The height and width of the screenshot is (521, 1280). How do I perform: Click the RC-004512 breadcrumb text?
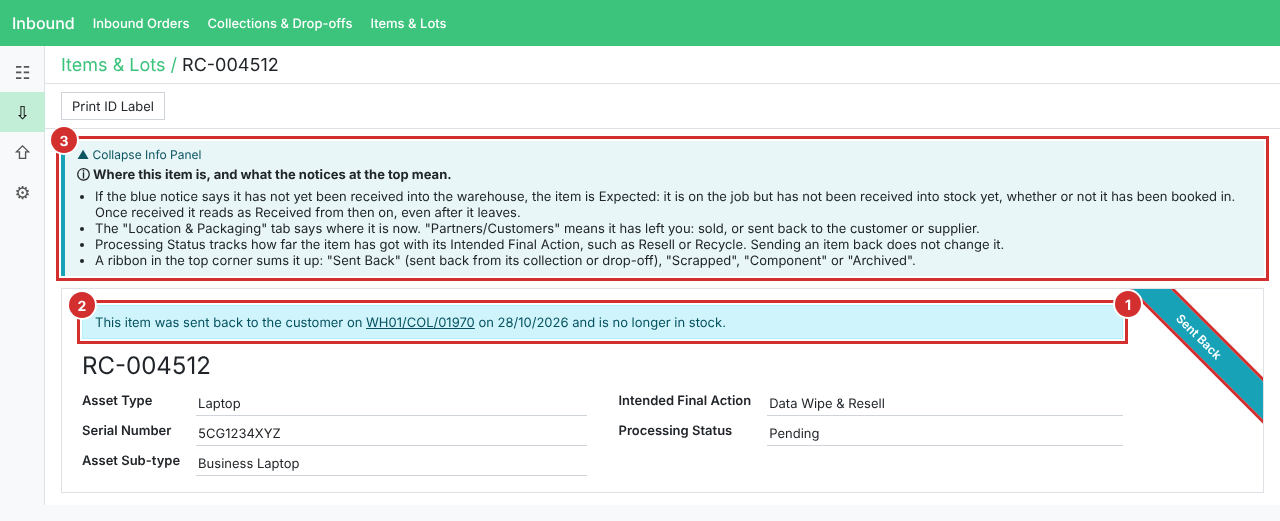pyautogui.click(x=230, y=65)
